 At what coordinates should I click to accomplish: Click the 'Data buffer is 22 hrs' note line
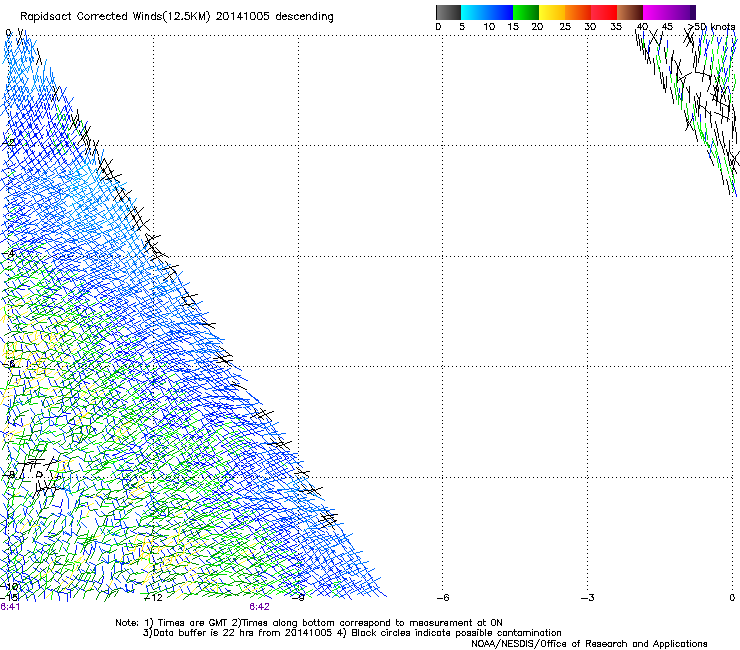(352, 633)
